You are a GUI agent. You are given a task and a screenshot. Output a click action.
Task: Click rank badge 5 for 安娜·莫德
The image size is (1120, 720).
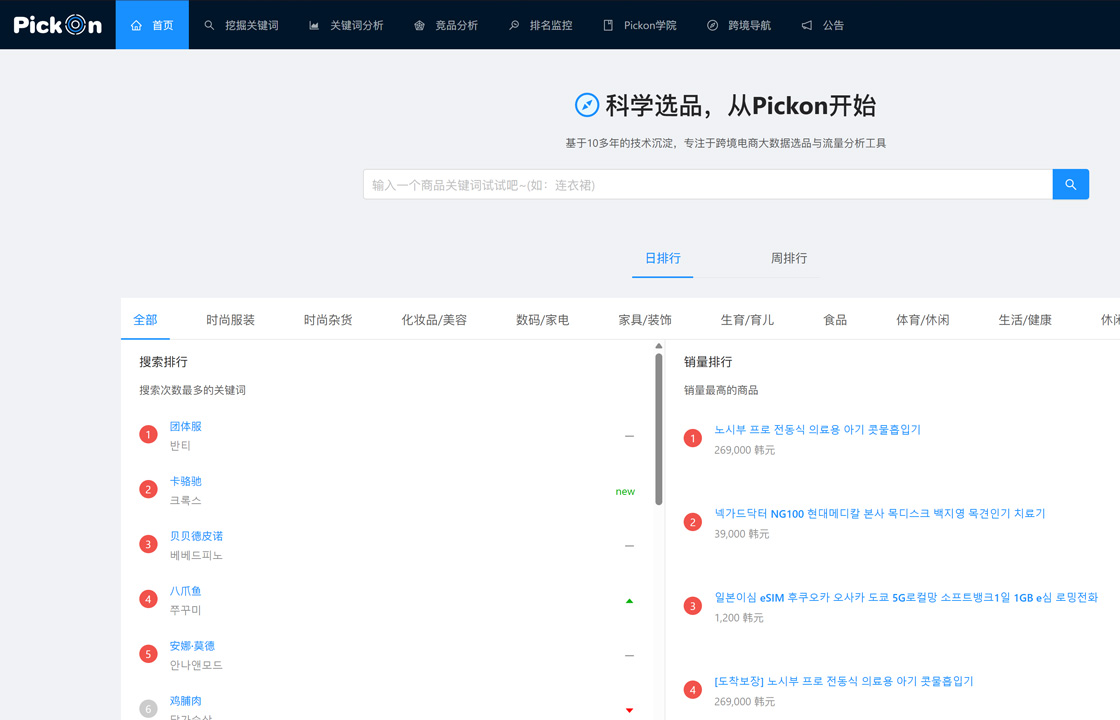tap(149, 654)
